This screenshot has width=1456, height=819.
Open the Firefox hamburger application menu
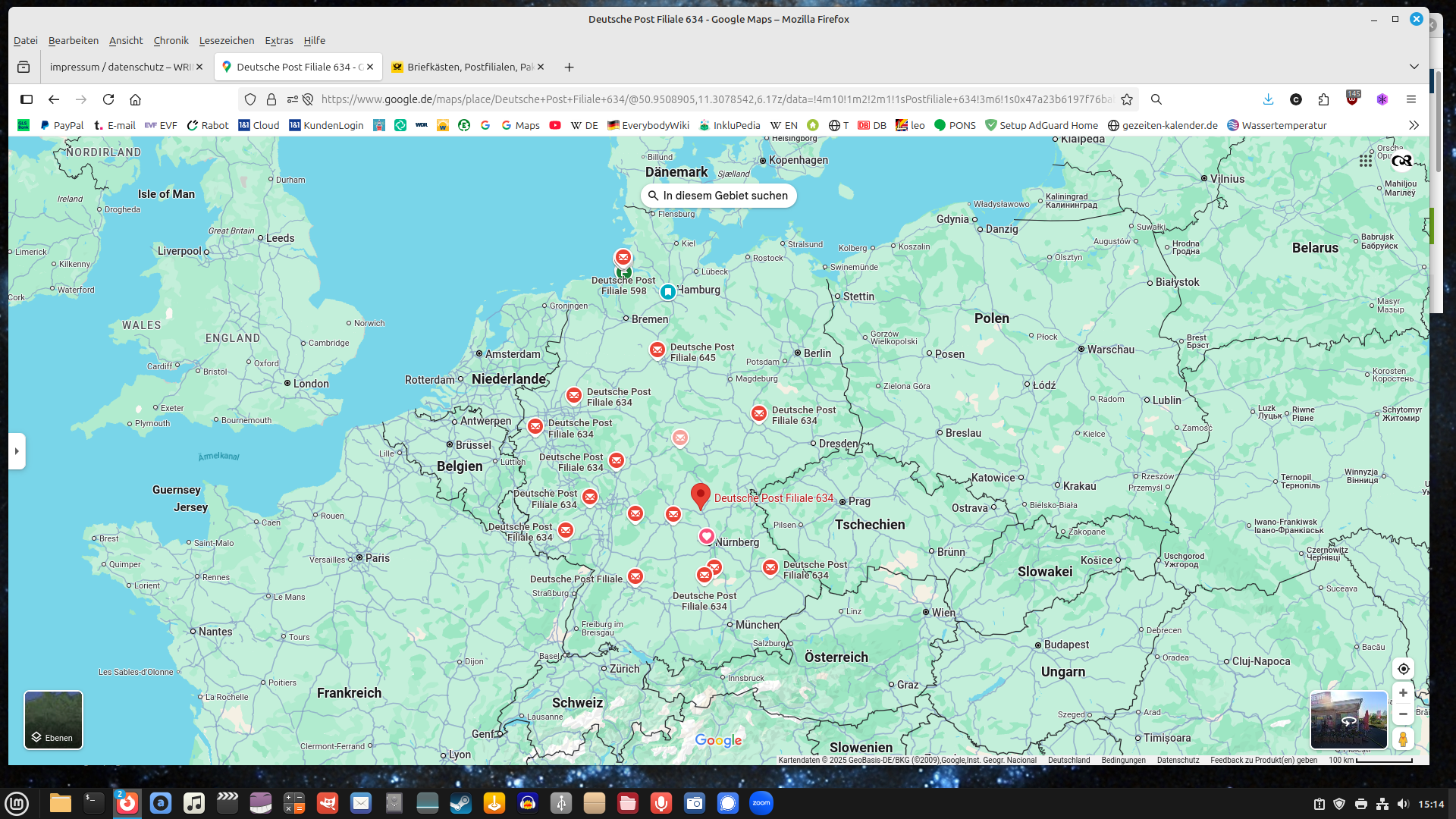[1411, 99]
